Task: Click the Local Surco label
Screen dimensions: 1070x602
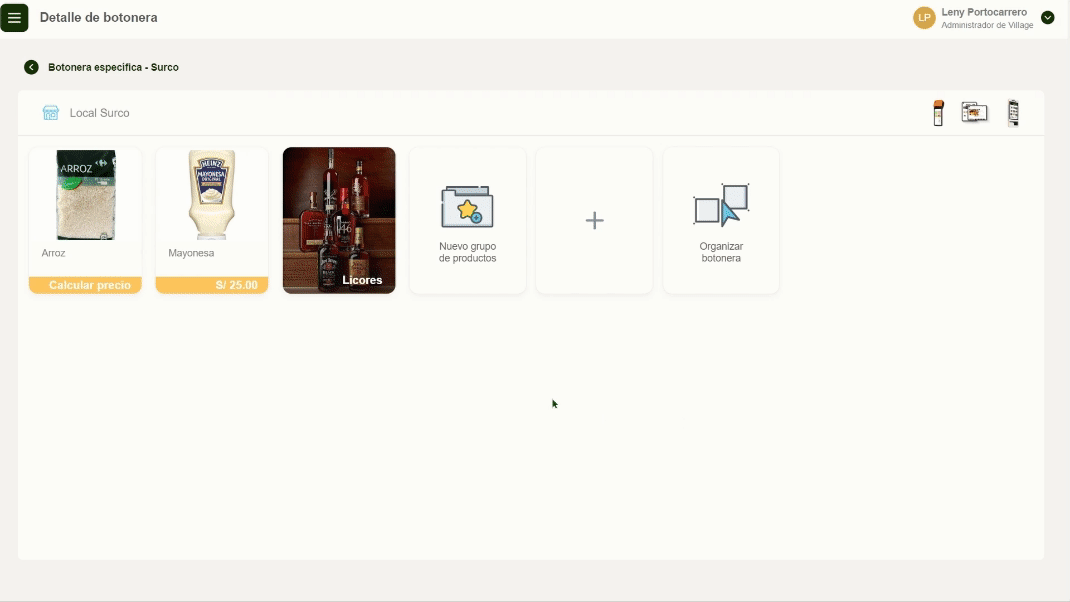Action: (100, 113)
